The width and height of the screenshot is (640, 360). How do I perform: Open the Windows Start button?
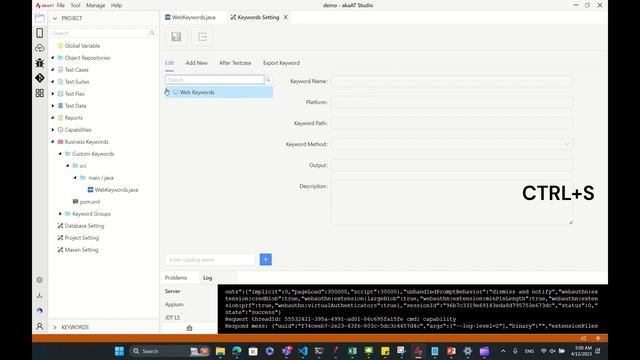tap(119, 351)
